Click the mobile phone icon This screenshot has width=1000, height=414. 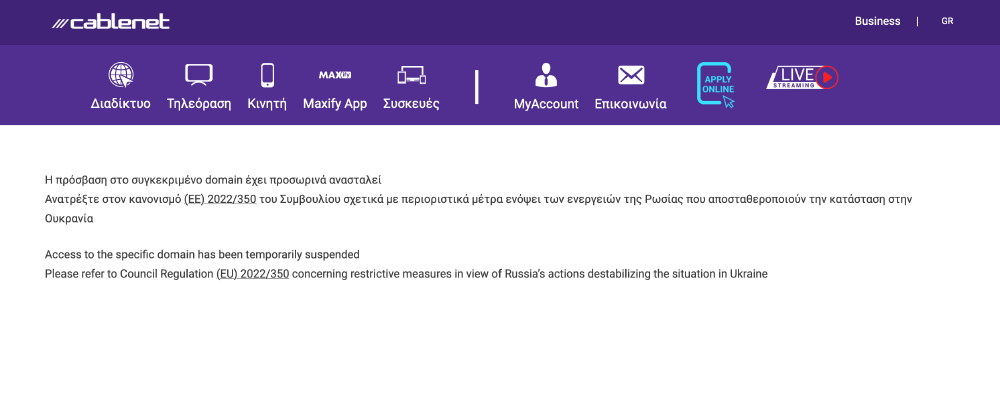coord(267,75)
